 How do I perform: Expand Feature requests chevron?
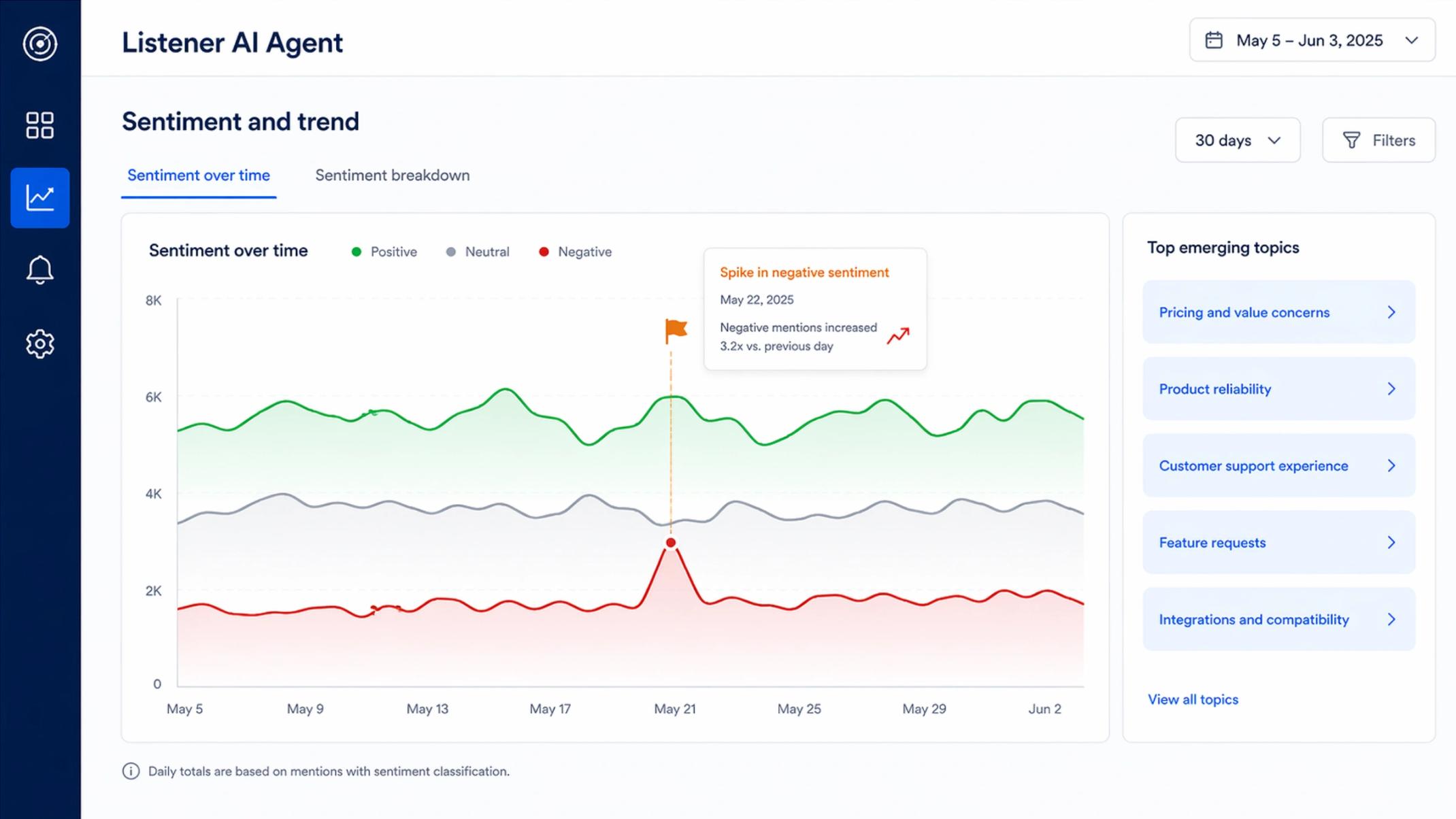click(1391, 543)
